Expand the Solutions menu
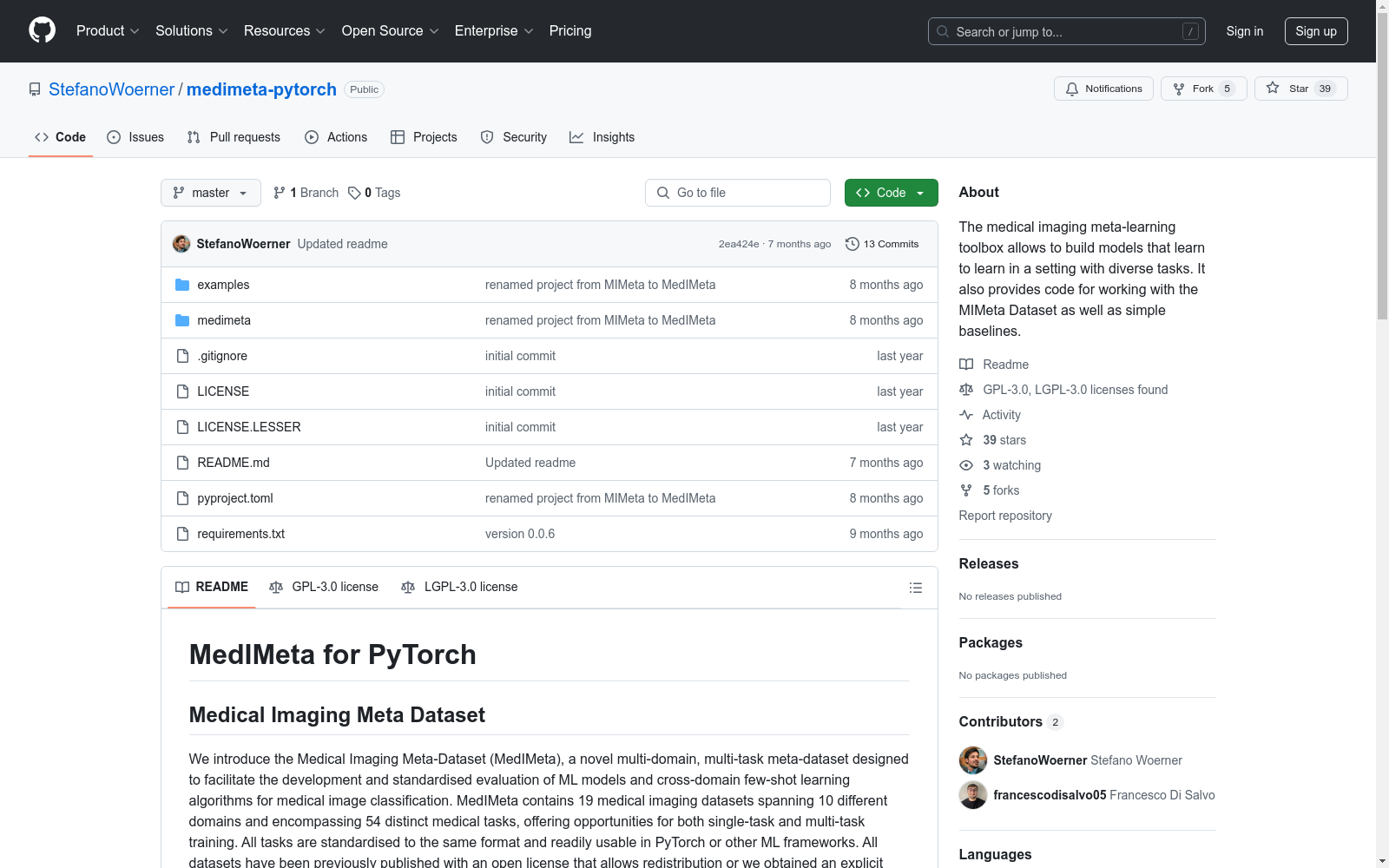Screen dimensions: 1389x868 point(192,31)
